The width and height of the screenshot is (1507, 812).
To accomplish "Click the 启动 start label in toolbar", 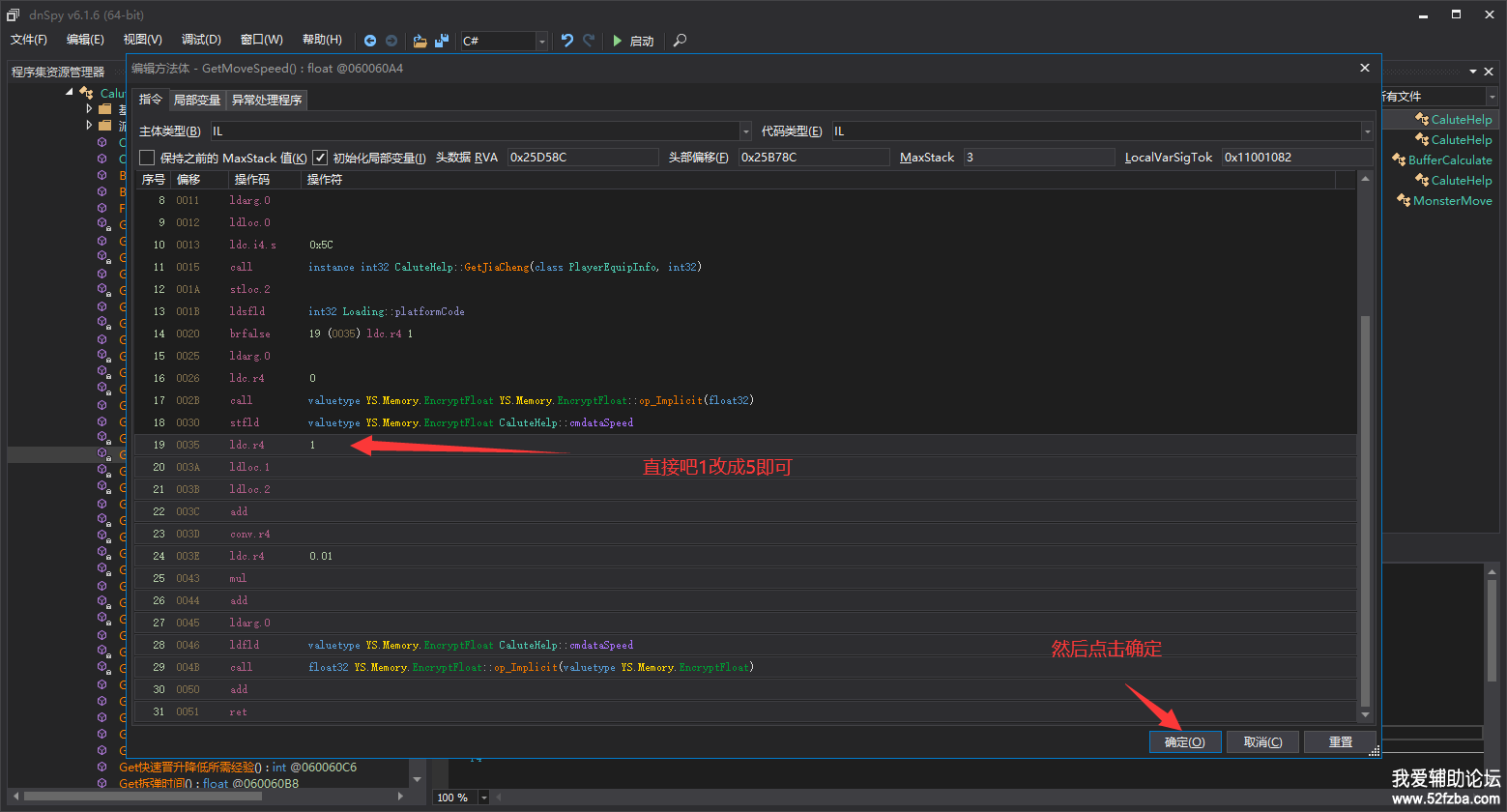I will click(642, 41).
